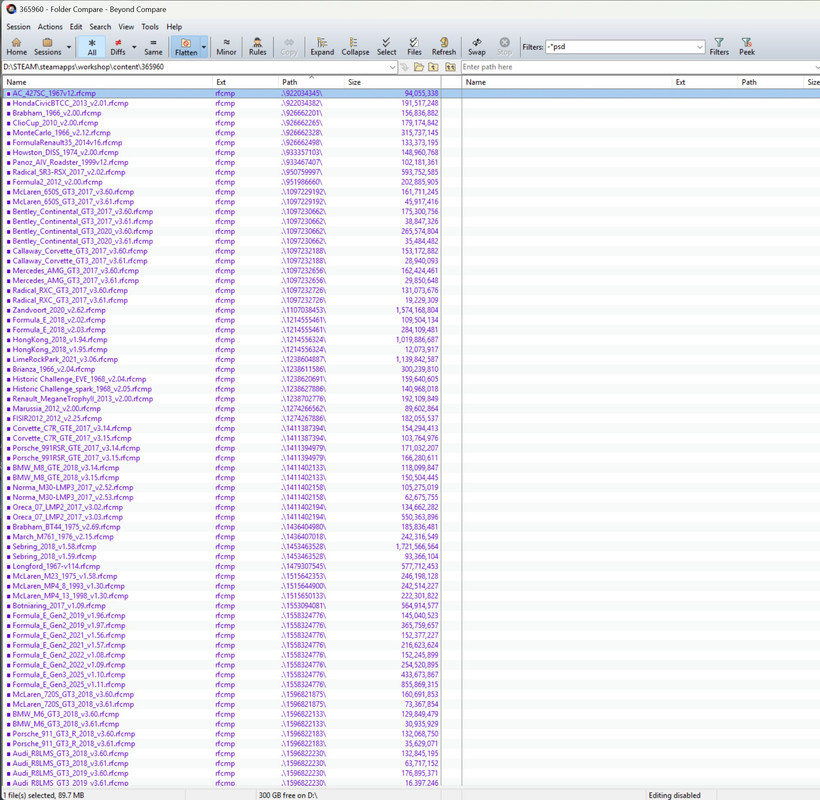Click the set base folders icon
This screenshot has height=800, width=820.
[450, 67]
